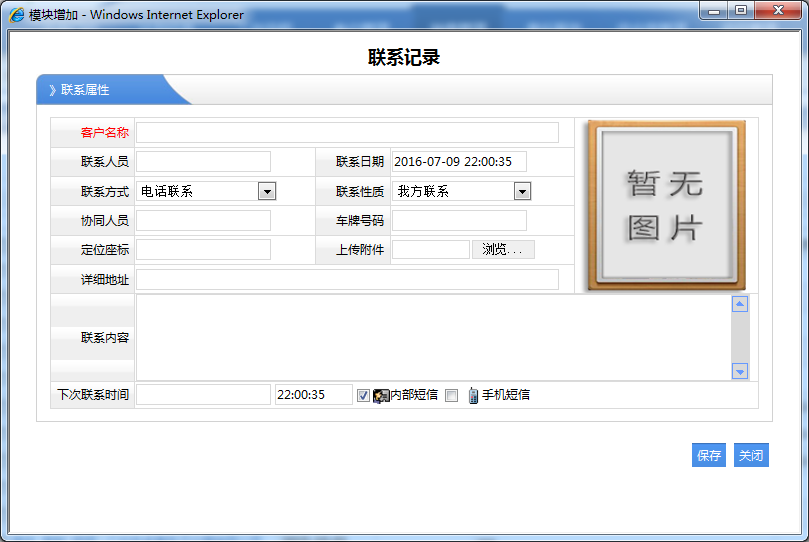Click the 暂无图片 placeholder picture frame

pyautogui.click(x=666, y=205)
